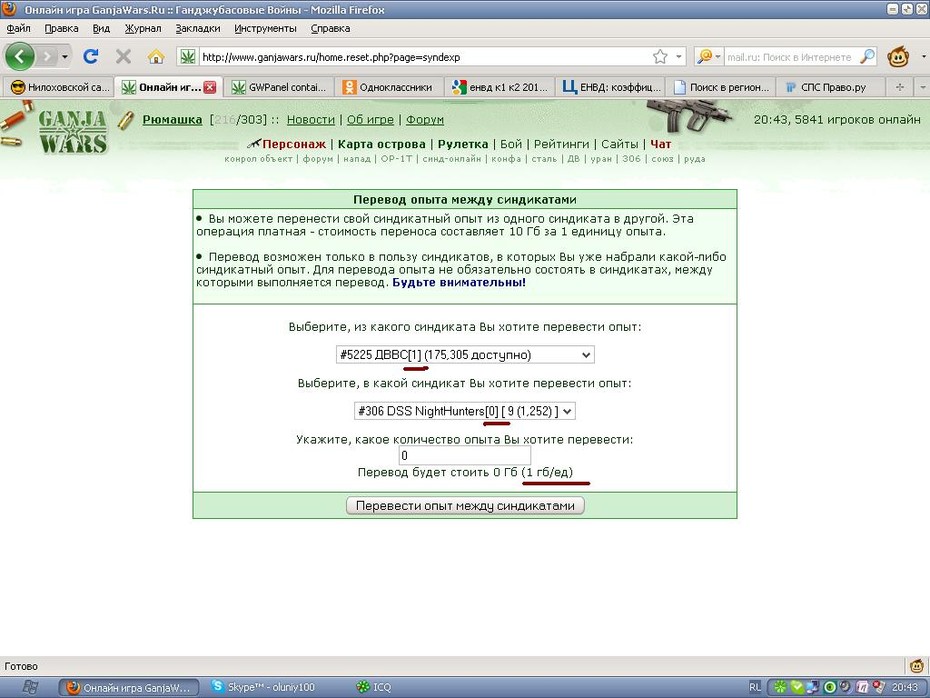Click the Ganja Wars logo
The height and width of the screenshot is (698, 930).
coord(72,132)
